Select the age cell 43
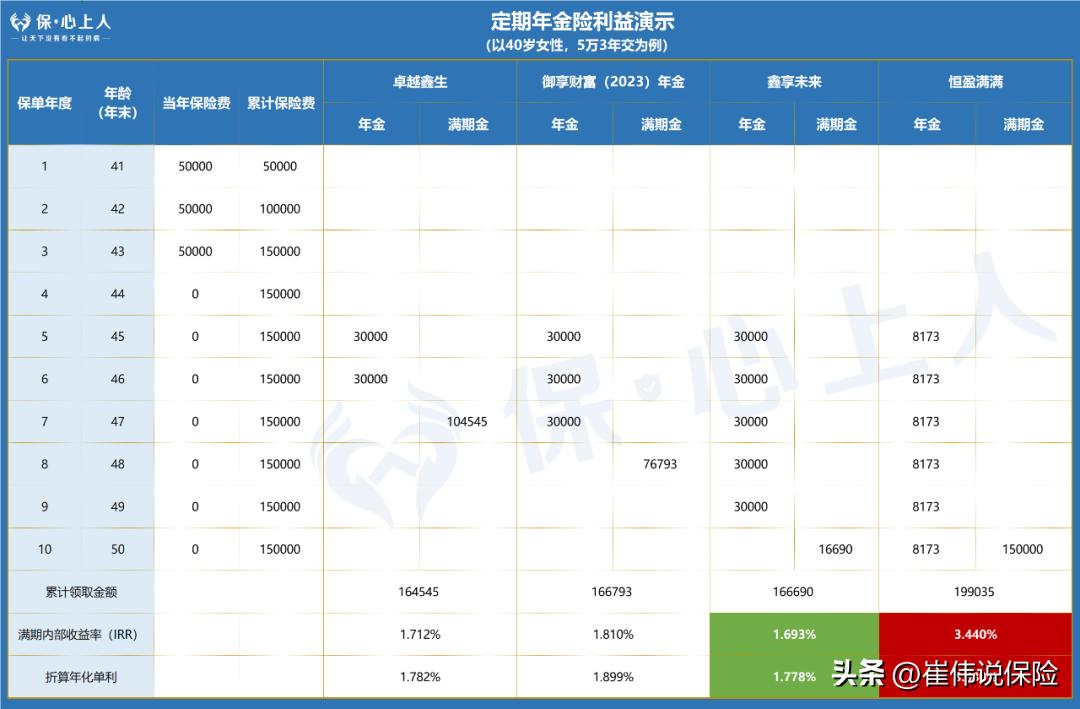 (118, 251)
